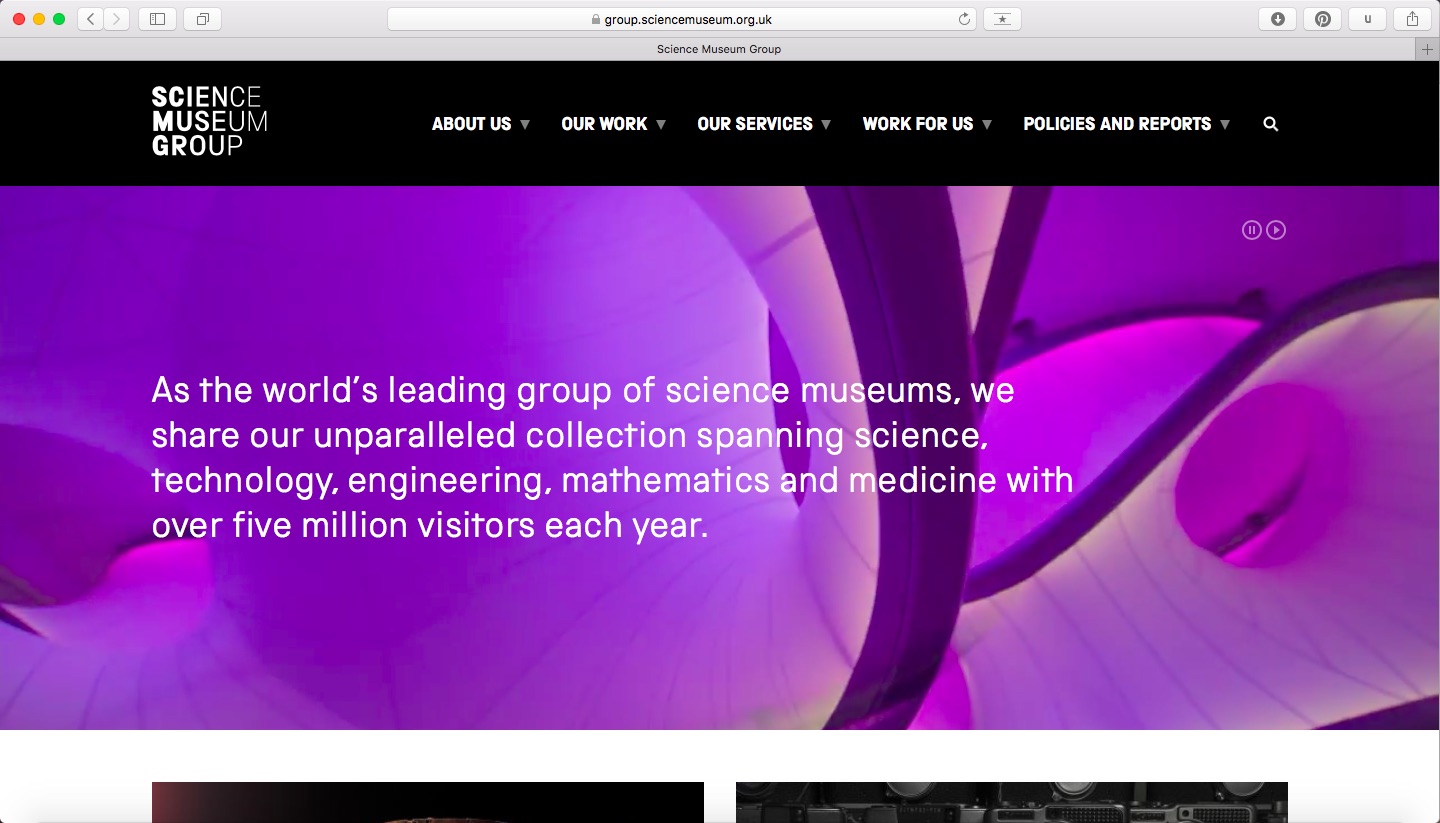The height and width of the screenshot is (823, 1440).
Task: Click the Share icon in Safari's toolbar
Action: pos(1411,18)
